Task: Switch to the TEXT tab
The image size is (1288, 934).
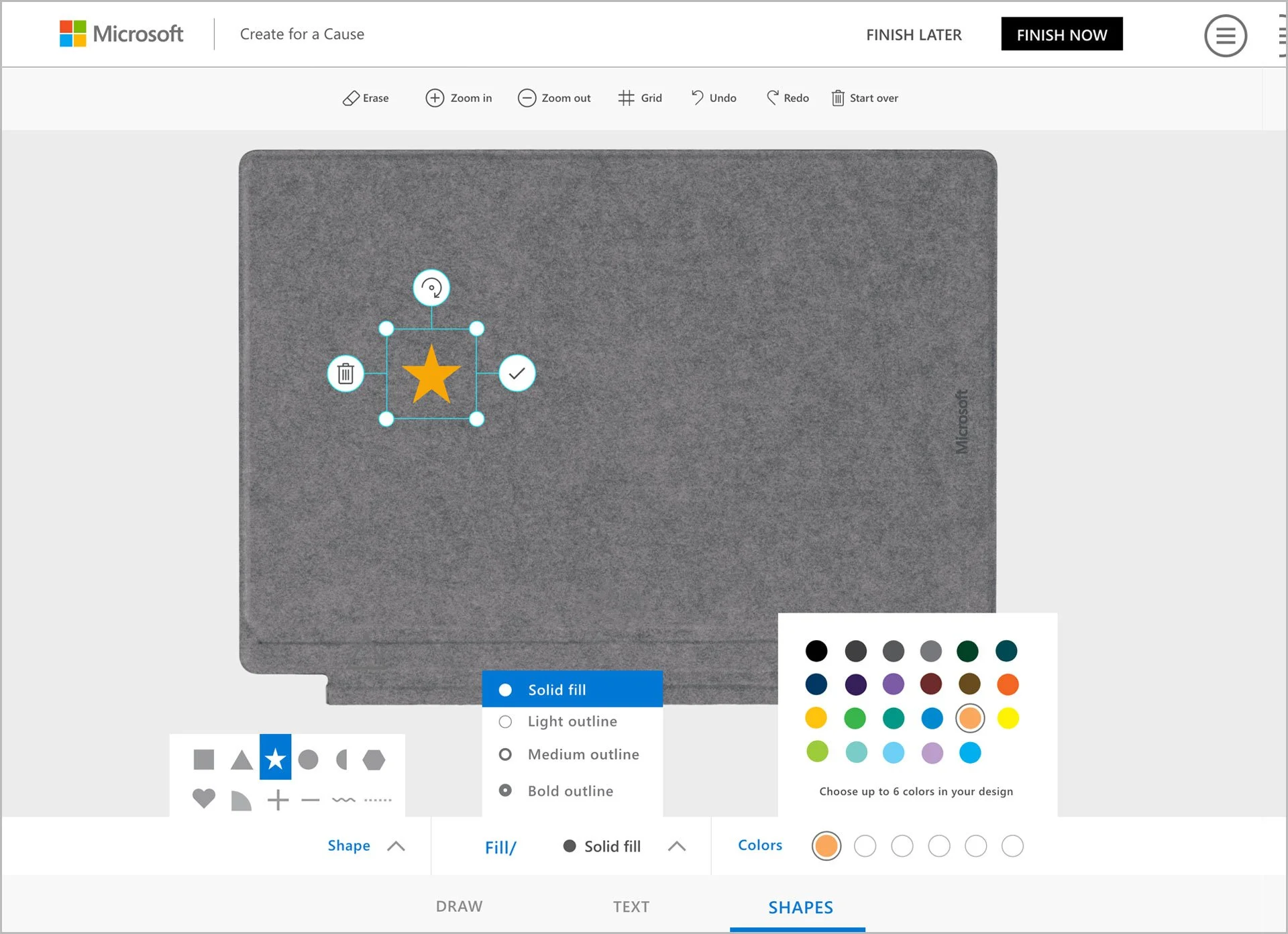Action: 631,906
